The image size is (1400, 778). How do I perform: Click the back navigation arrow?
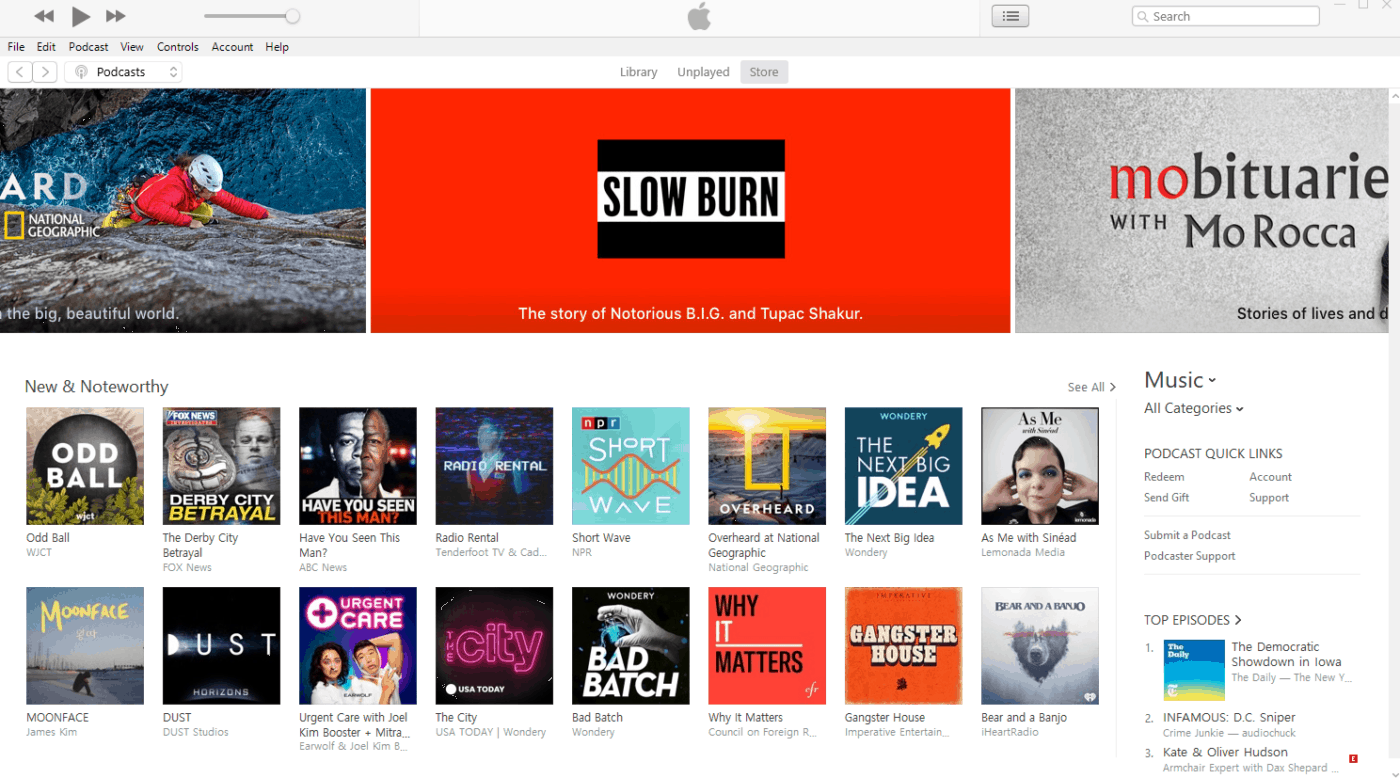click(19, 71)
